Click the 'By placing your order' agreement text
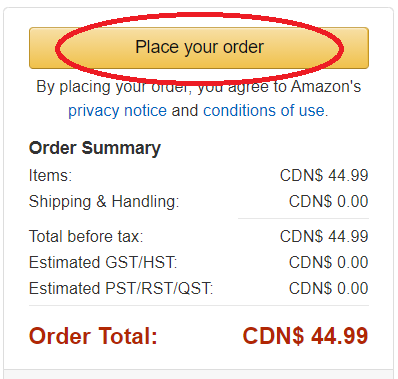The width and height of the screenshot is (398, 379). coord(199,87)
